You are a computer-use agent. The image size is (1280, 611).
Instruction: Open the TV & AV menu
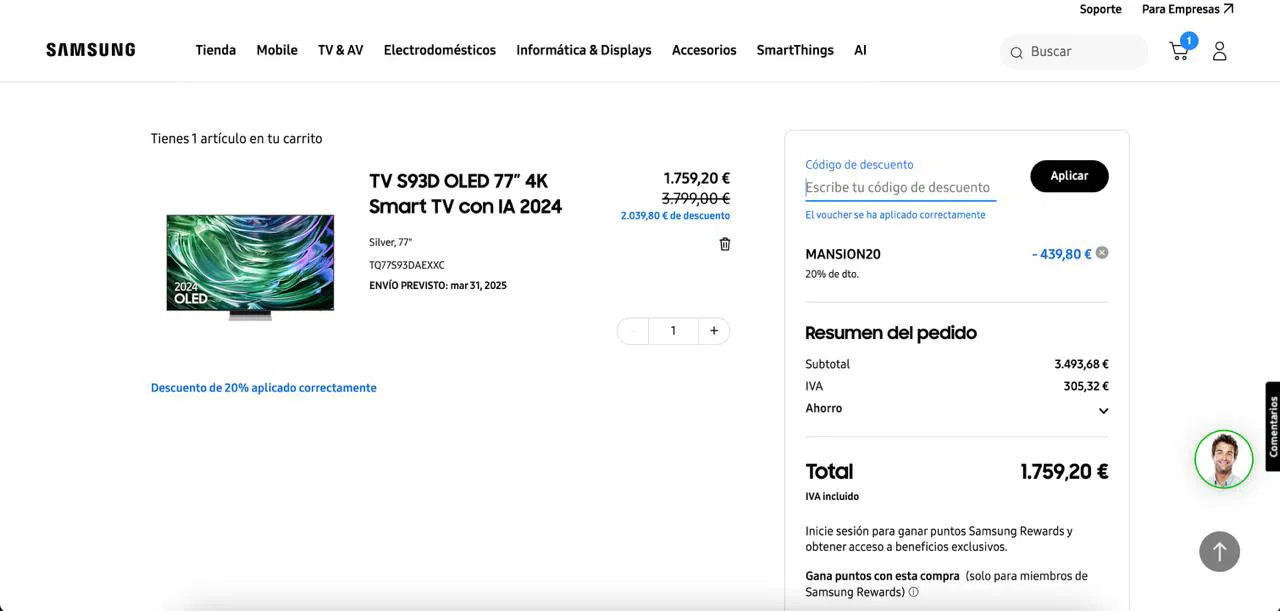pyautogui.click(x=341, y=50)
